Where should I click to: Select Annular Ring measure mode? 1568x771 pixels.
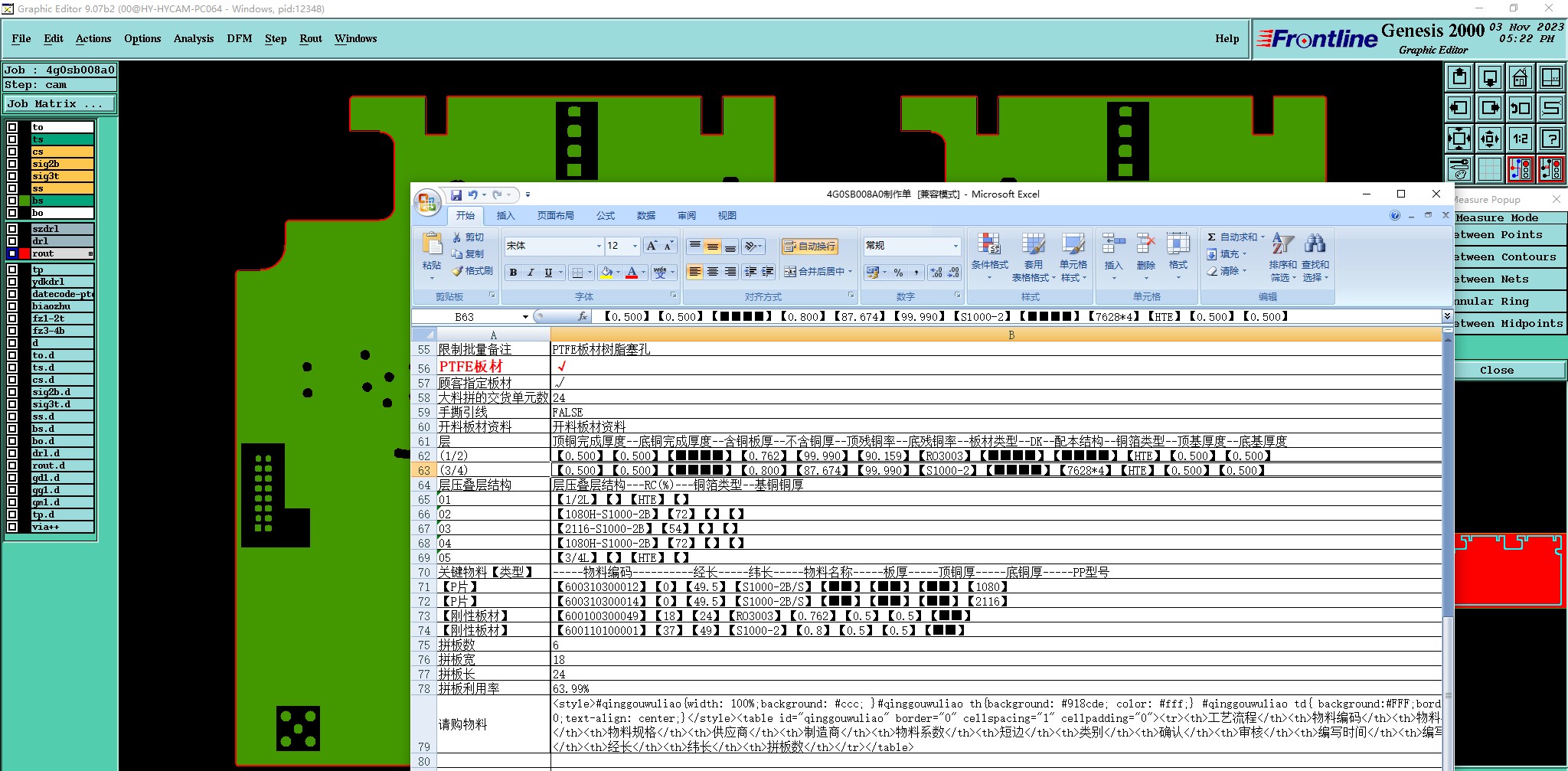1508,302
